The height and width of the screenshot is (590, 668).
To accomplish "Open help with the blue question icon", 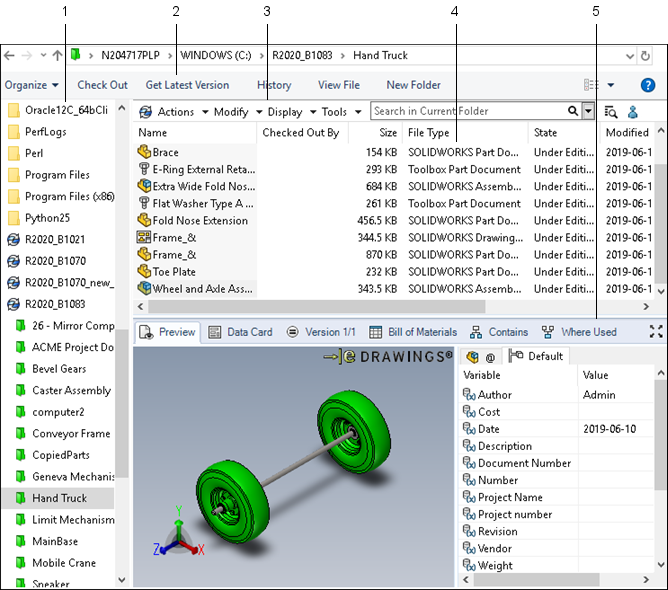I will pos(648,85).
